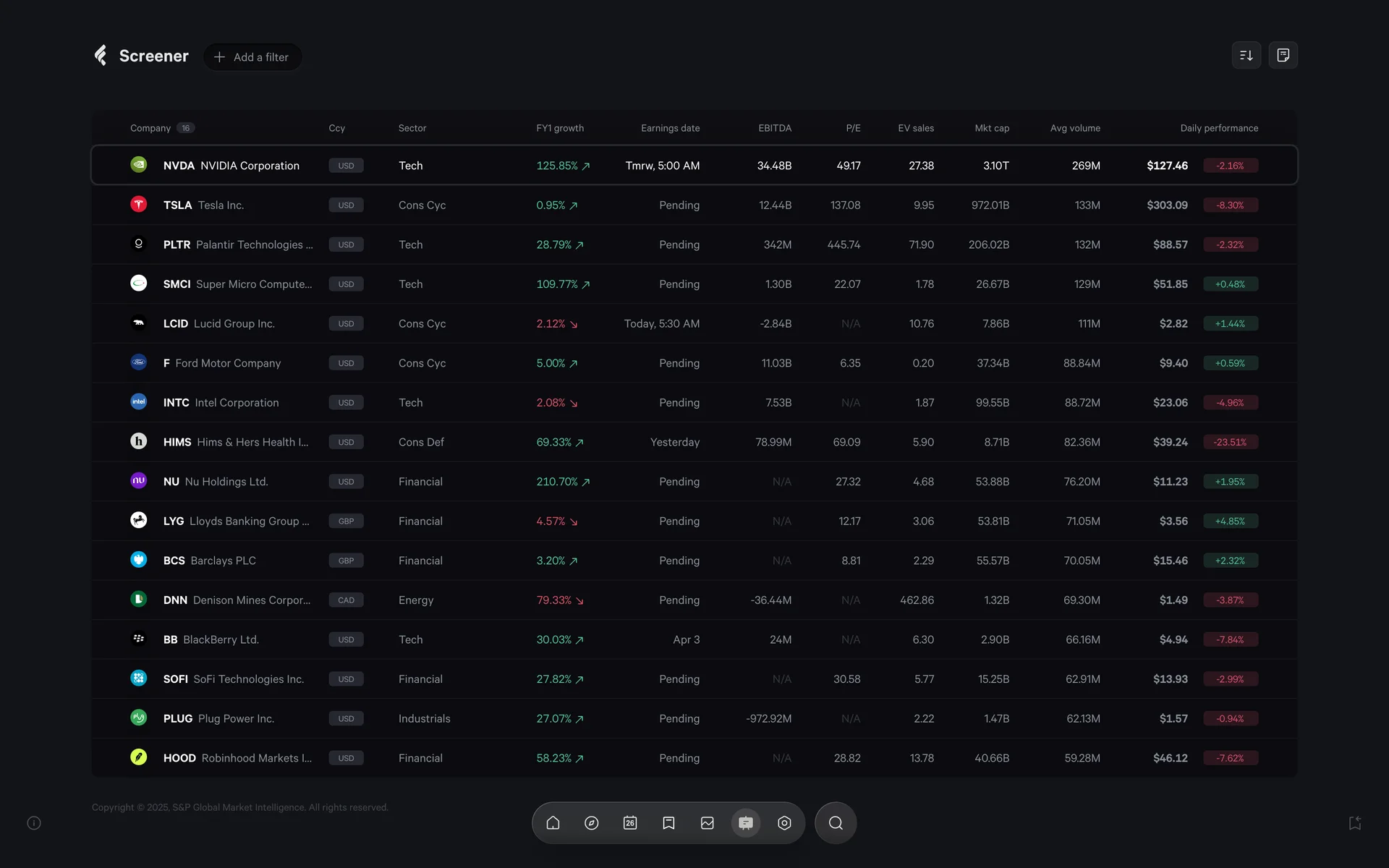This screenshot has height=868, width=1389.
Task: Open settings hexagon icon in dock
Action: (x=784, y=823)
